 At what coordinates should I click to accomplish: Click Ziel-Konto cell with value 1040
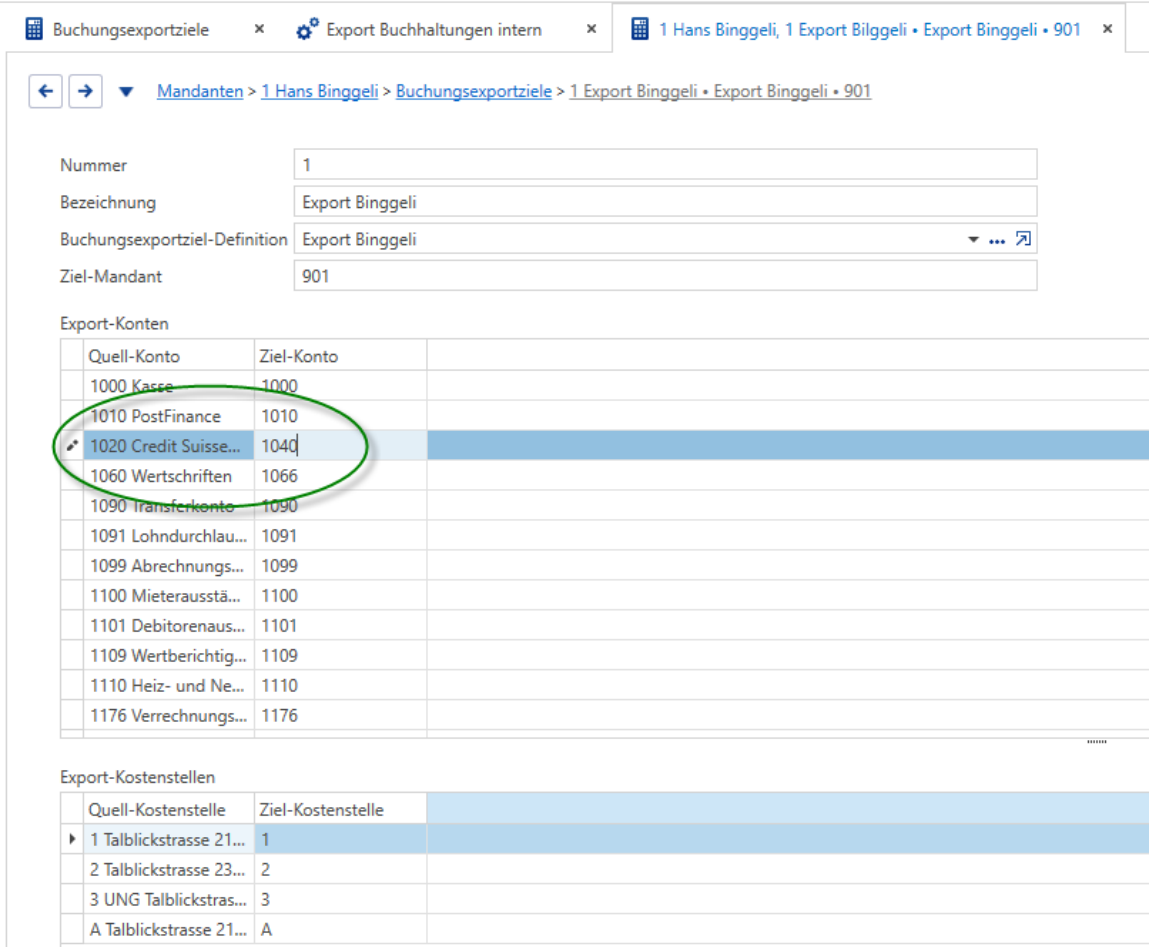[x=340, y=446]
